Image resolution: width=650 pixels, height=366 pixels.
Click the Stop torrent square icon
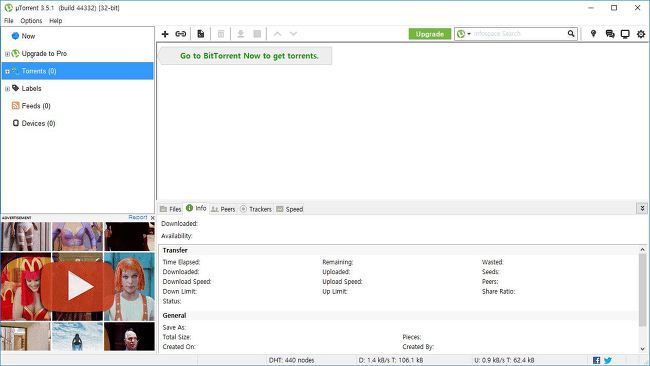257,34
